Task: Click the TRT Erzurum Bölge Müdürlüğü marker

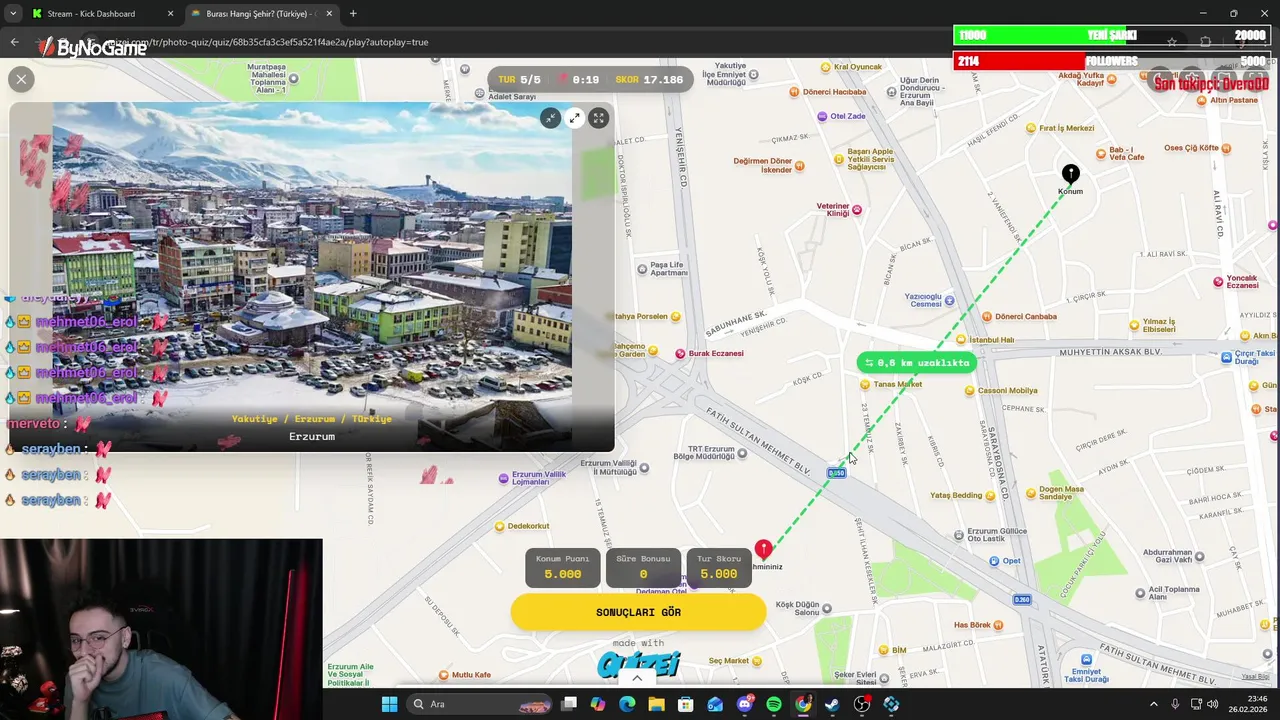Action: [x=741, y=453]
